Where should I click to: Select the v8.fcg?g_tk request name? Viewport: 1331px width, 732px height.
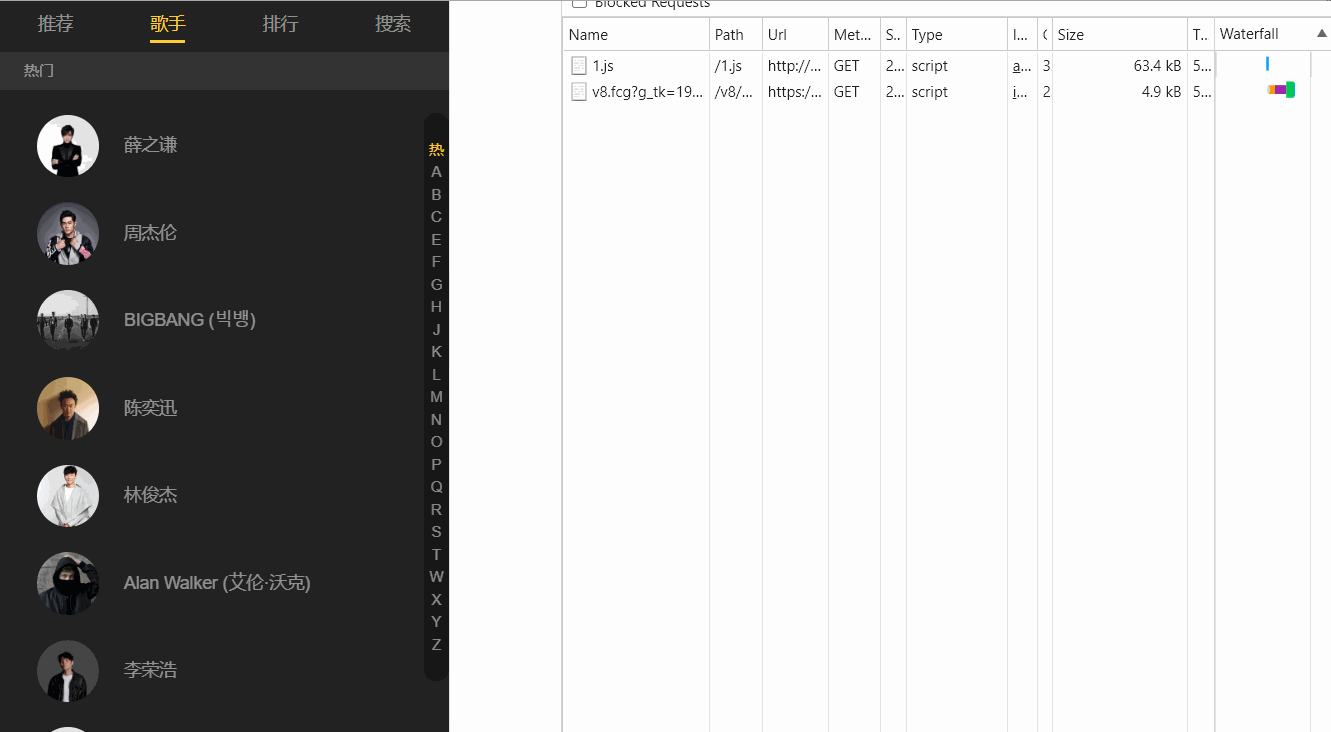647,92
